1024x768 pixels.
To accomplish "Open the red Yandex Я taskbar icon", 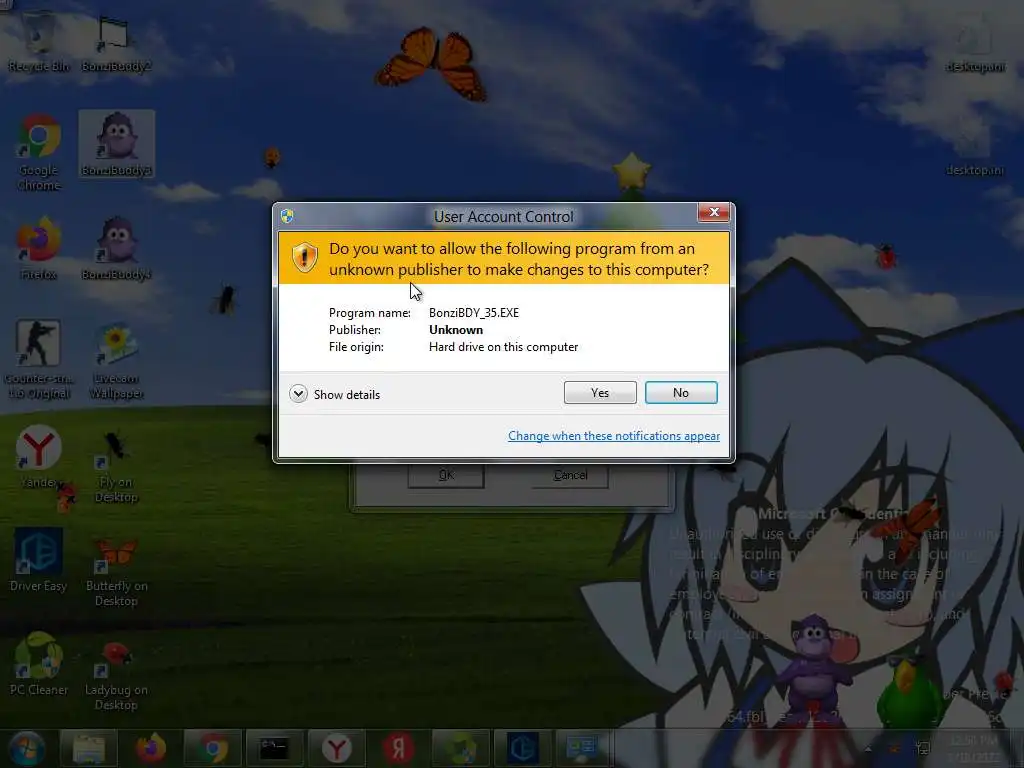I will pos(398,748).
